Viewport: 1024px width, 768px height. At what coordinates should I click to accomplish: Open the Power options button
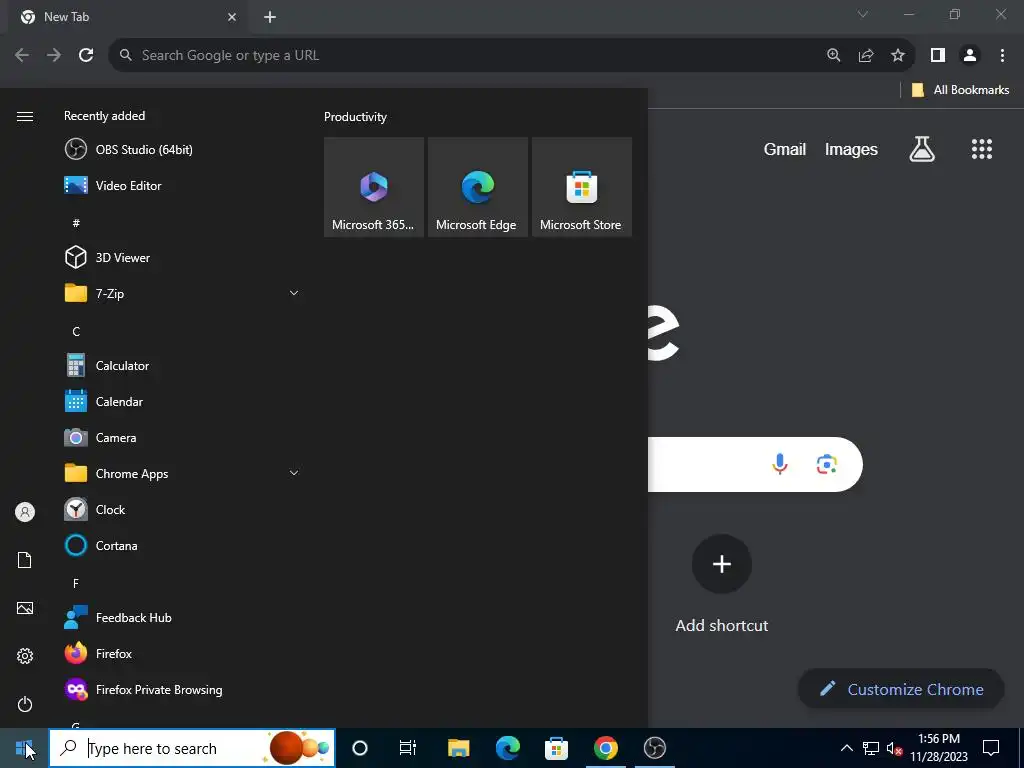pos(25,704)
